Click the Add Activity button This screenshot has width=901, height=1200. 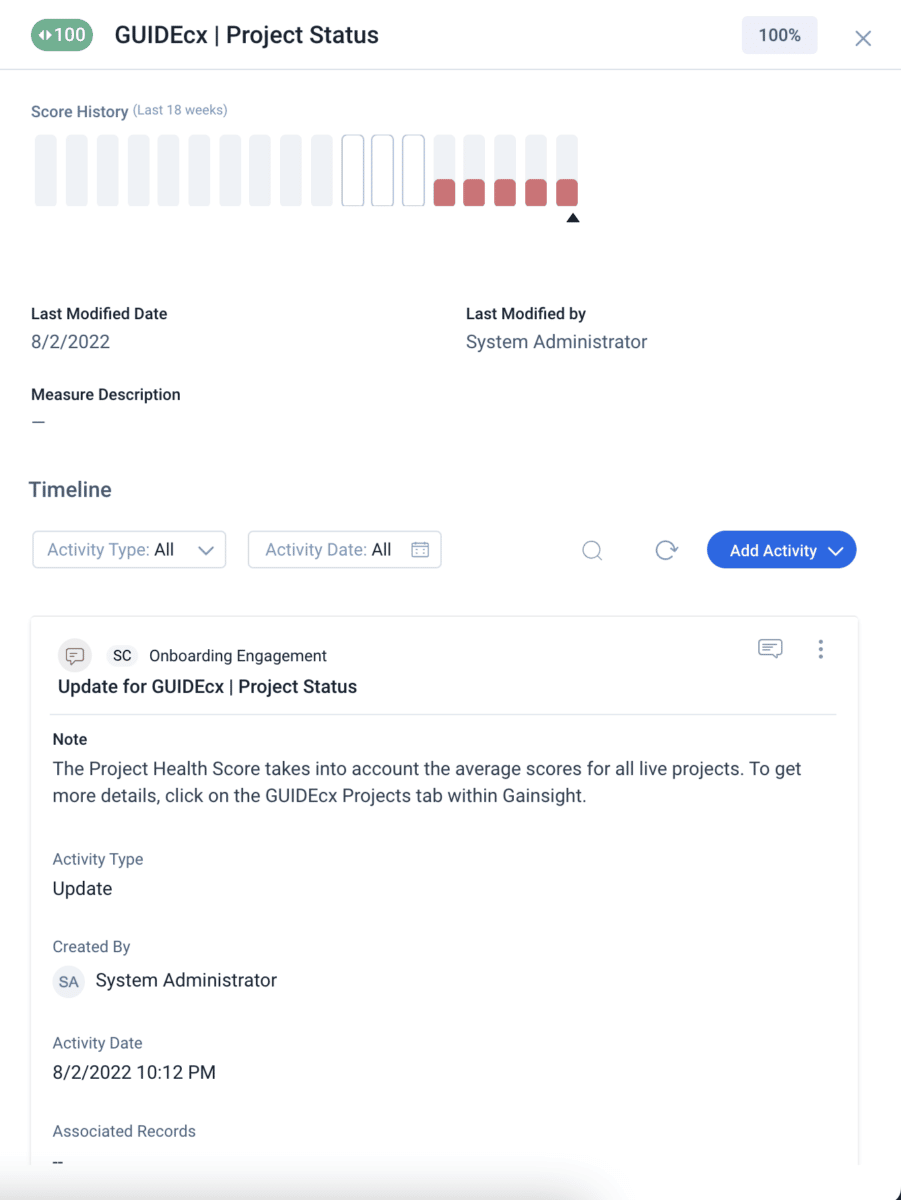click(x=775, y=549)
